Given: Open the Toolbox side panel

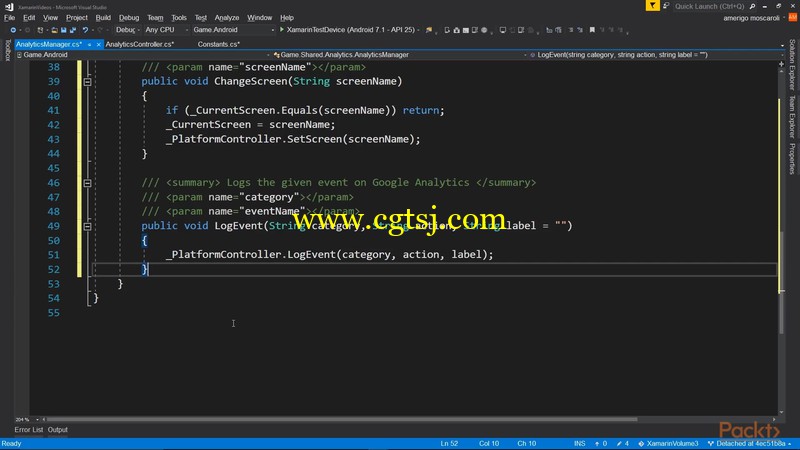Looking at the screenshot, I should click(x=7, y=51).
